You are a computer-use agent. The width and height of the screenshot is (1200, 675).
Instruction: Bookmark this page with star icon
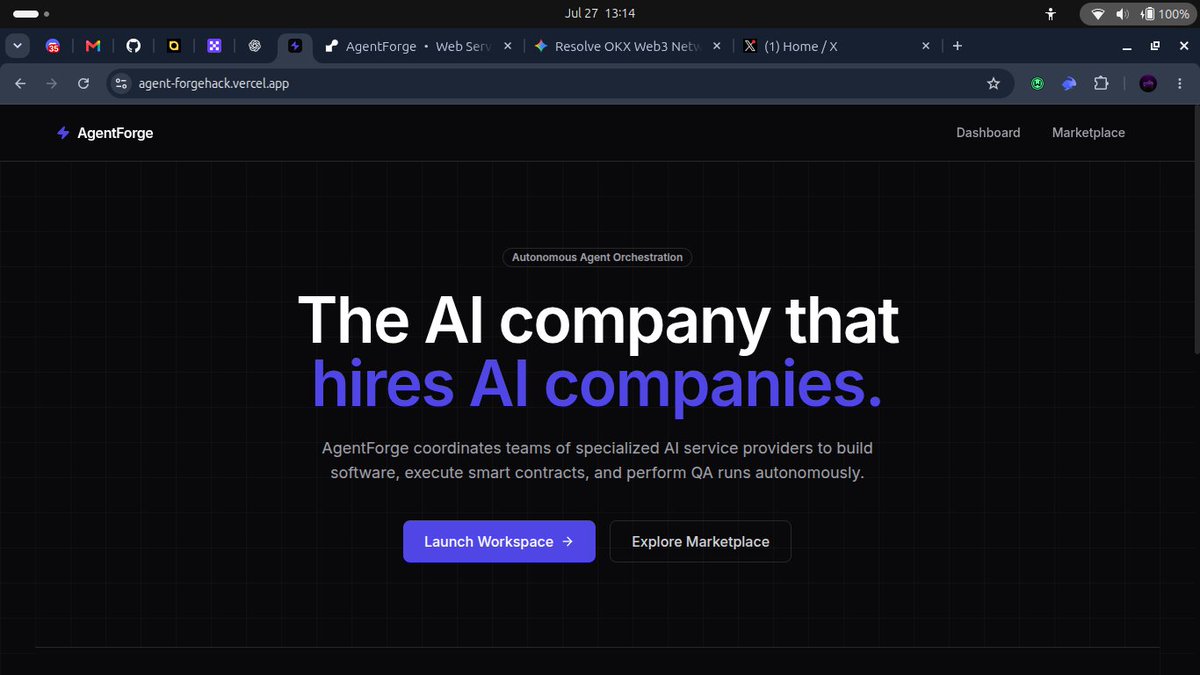993,84
